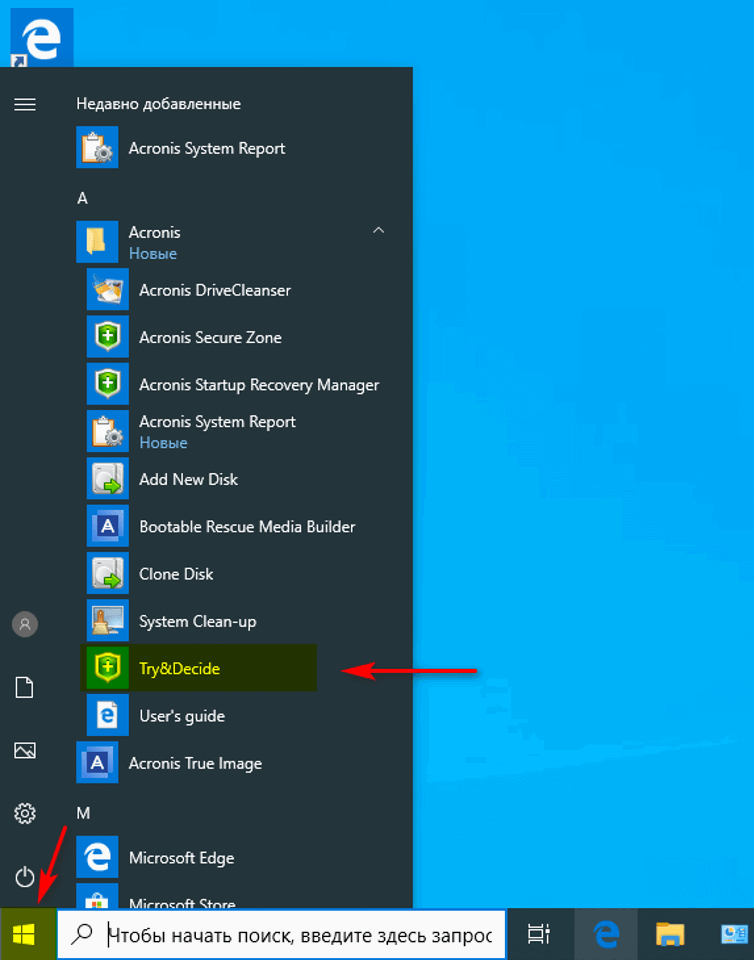Click "Недавно добавленные" heading
This screenshot has width=754, height=960.
tap(159, 103)
